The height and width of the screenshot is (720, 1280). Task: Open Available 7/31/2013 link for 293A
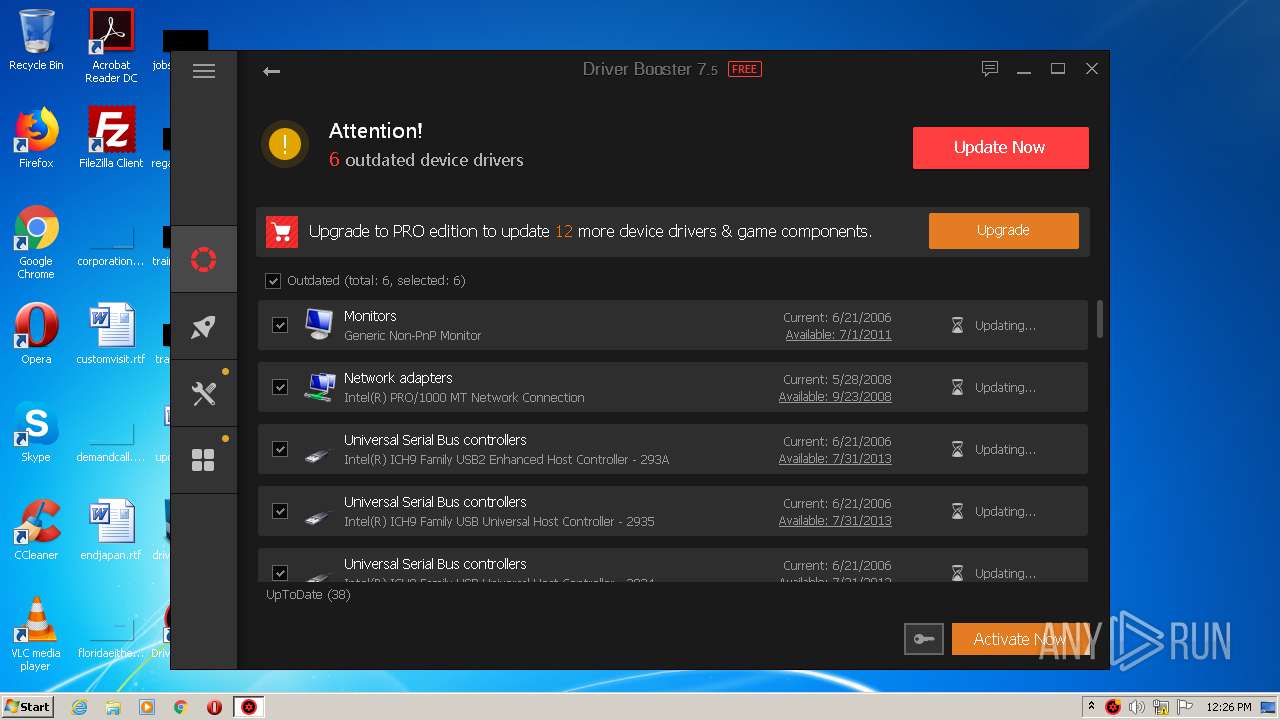pyautogui.click(x=835, y=459)
